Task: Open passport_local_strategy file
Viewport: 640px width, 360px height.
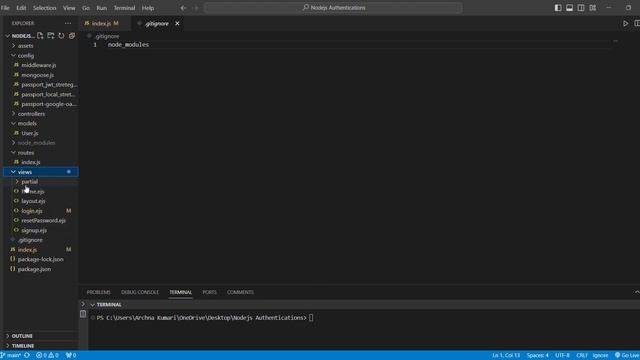Action: pyautogui.click(x=48, y=94)
